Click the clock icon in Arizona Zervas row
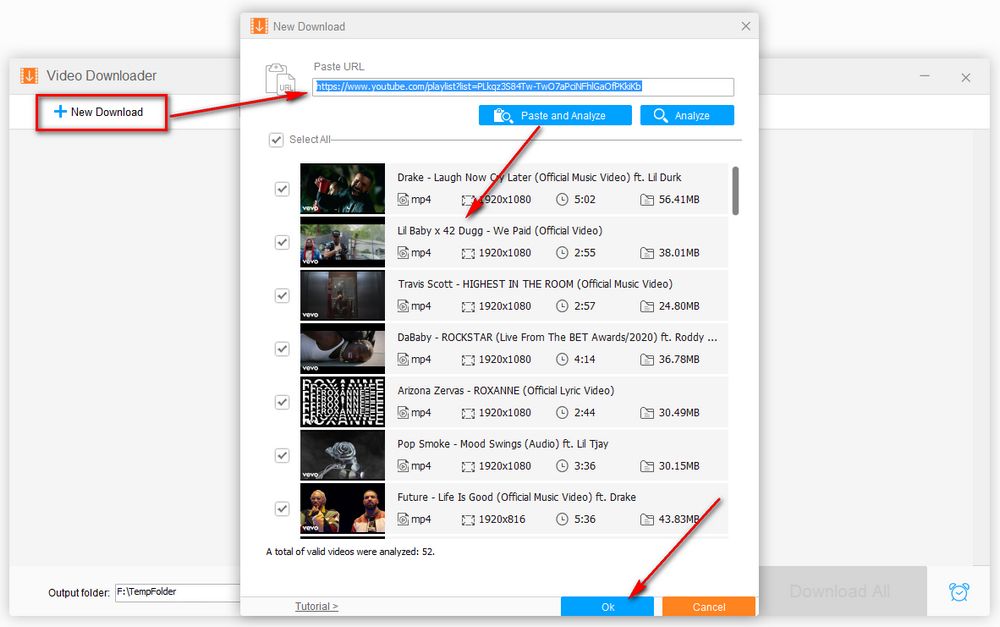Screen dimensions: 1000x627 pyautogui.click(x=562, y=413)
